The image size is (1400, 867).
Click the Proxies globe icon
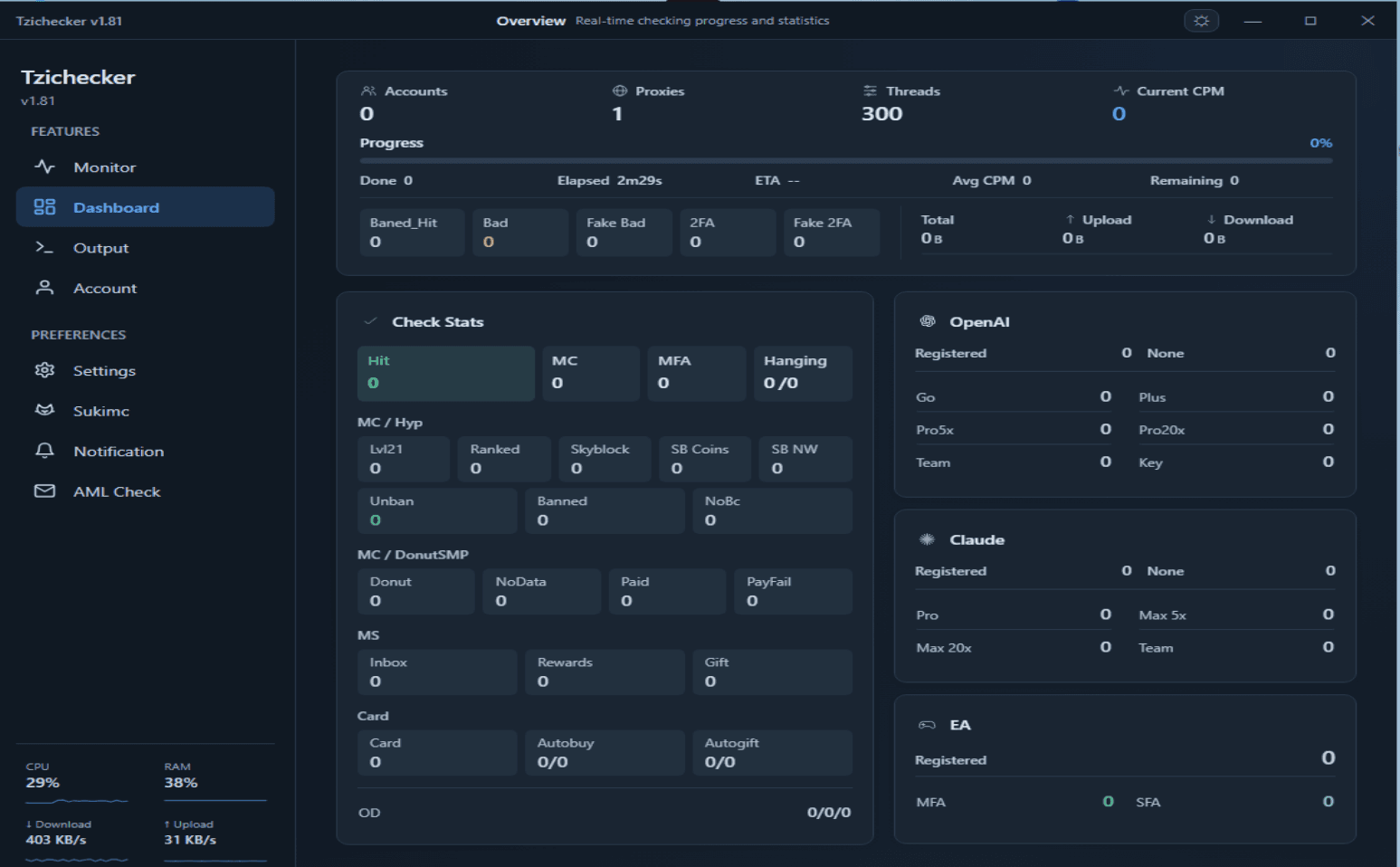click(x=620, y=91)
